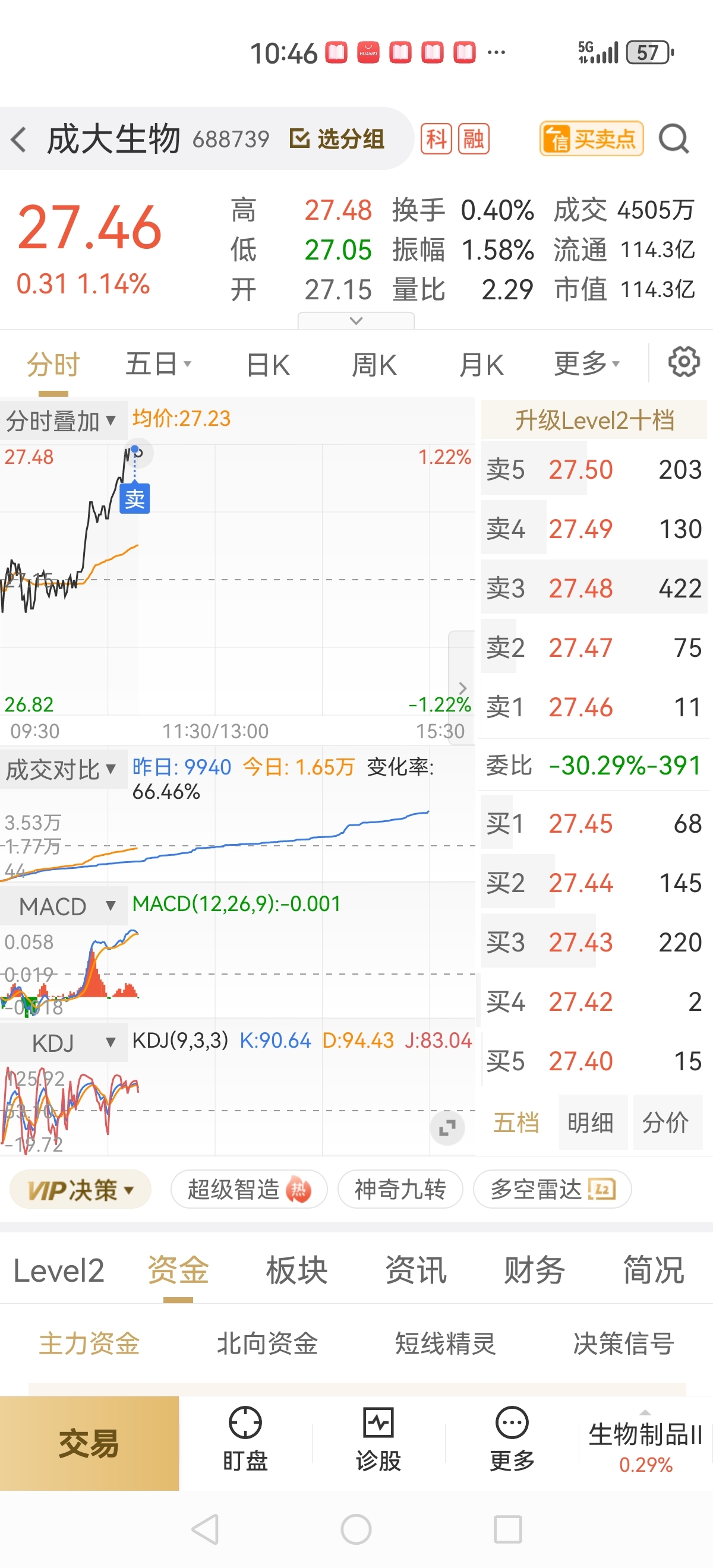Tap the 卖5 27.50 order row
The height and width of the screenshot is (1568, 713).
click(x=594, y=469)
